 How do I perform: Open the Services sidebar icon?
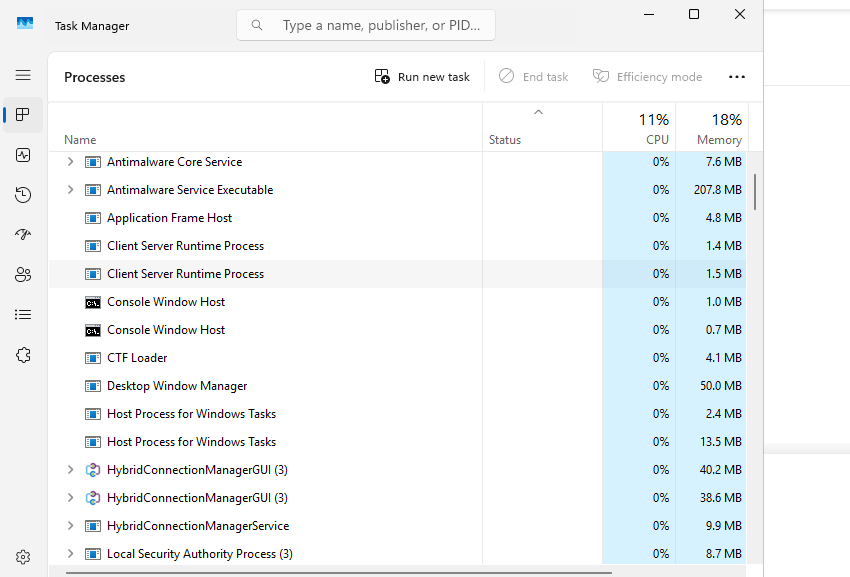23,355
